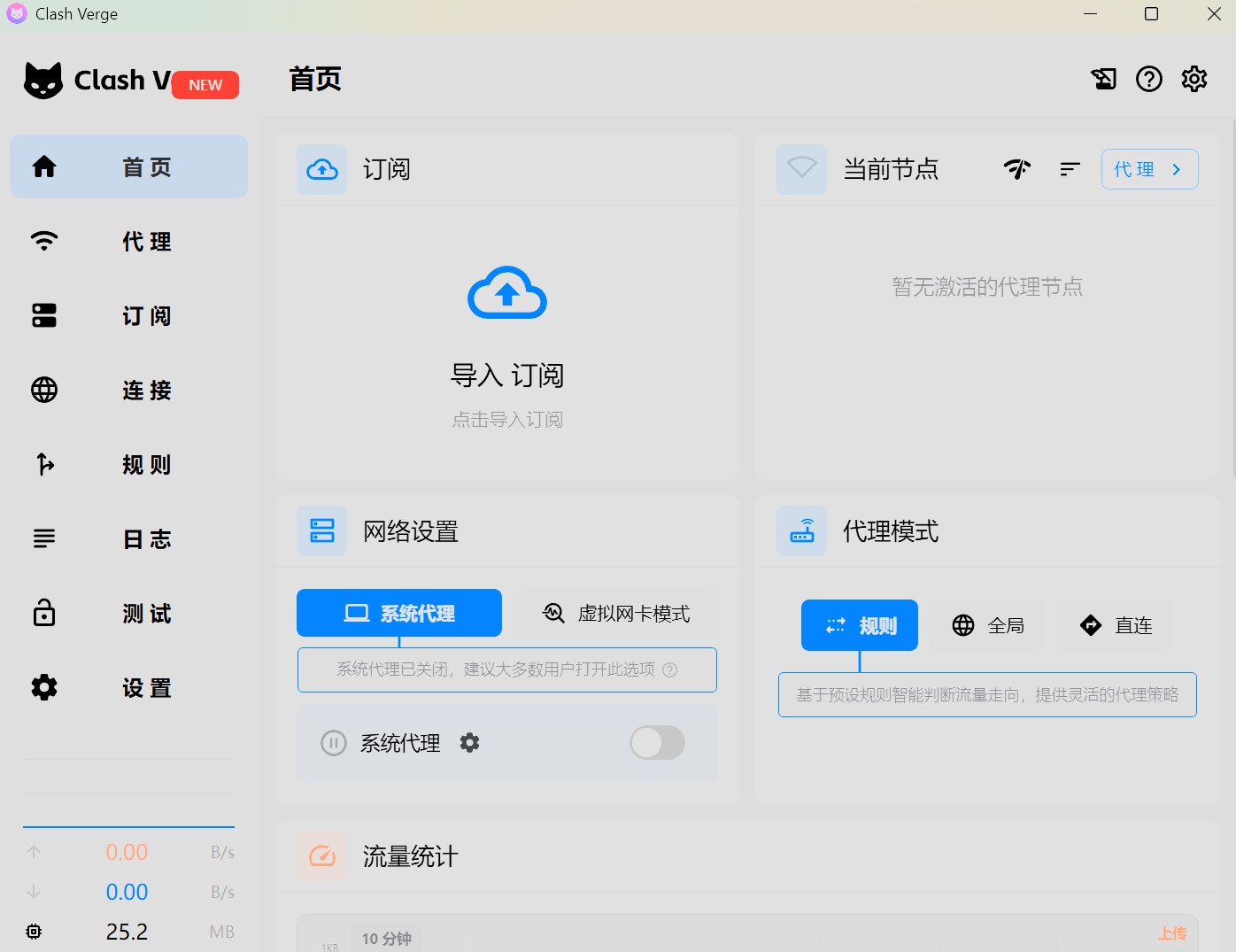Click the 流量统计 card title
Screen dimensions: 1236x952
pos(411,856)
